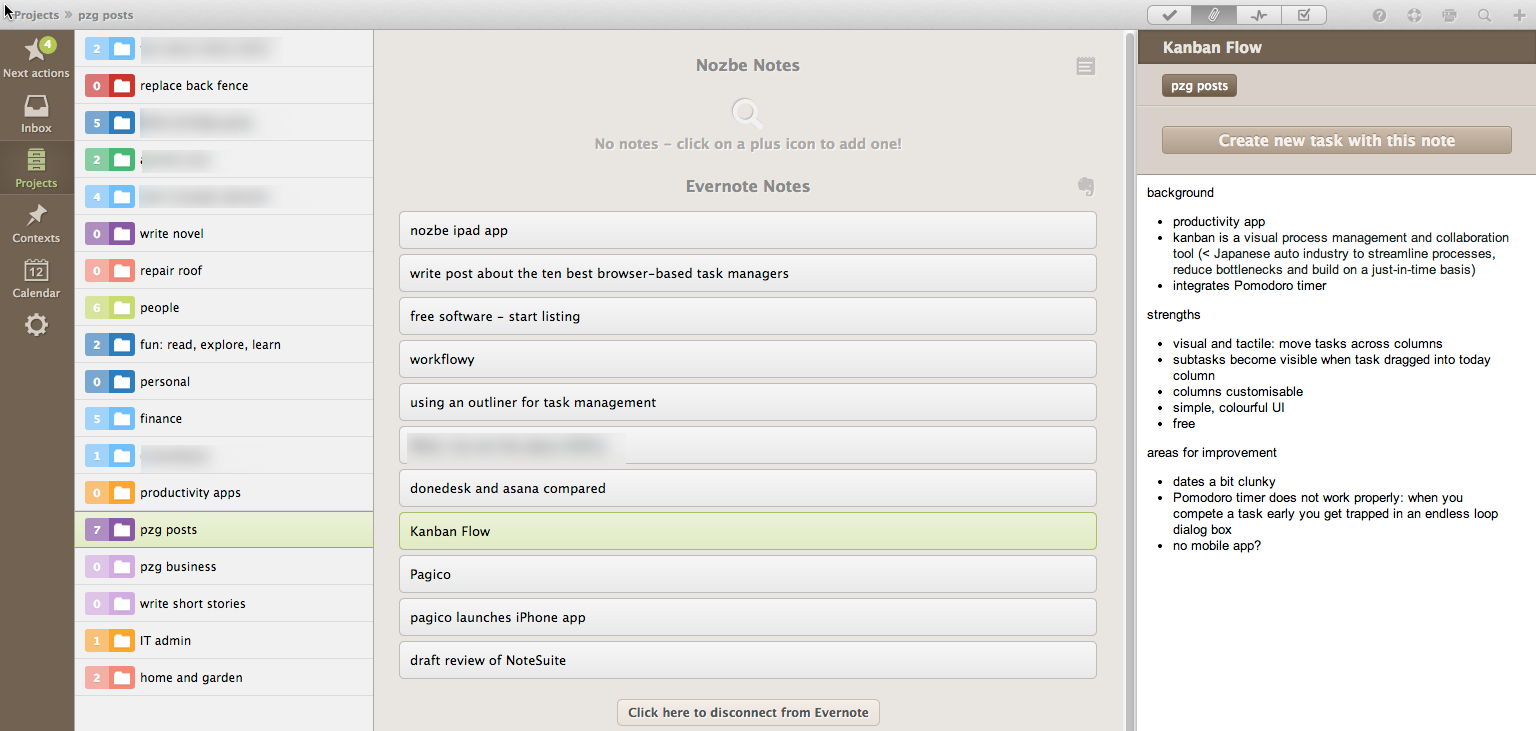Click the plus add icon
1536x731 pixels.
coord(1518,15)
